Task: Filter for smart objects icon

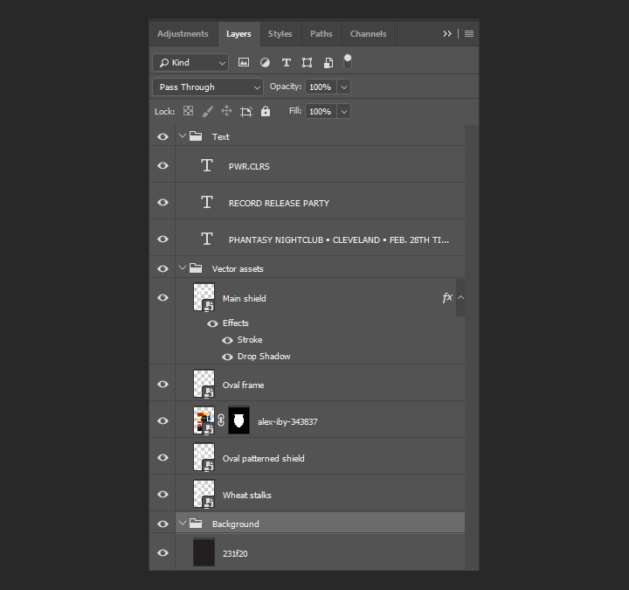Action: (328, 62)
